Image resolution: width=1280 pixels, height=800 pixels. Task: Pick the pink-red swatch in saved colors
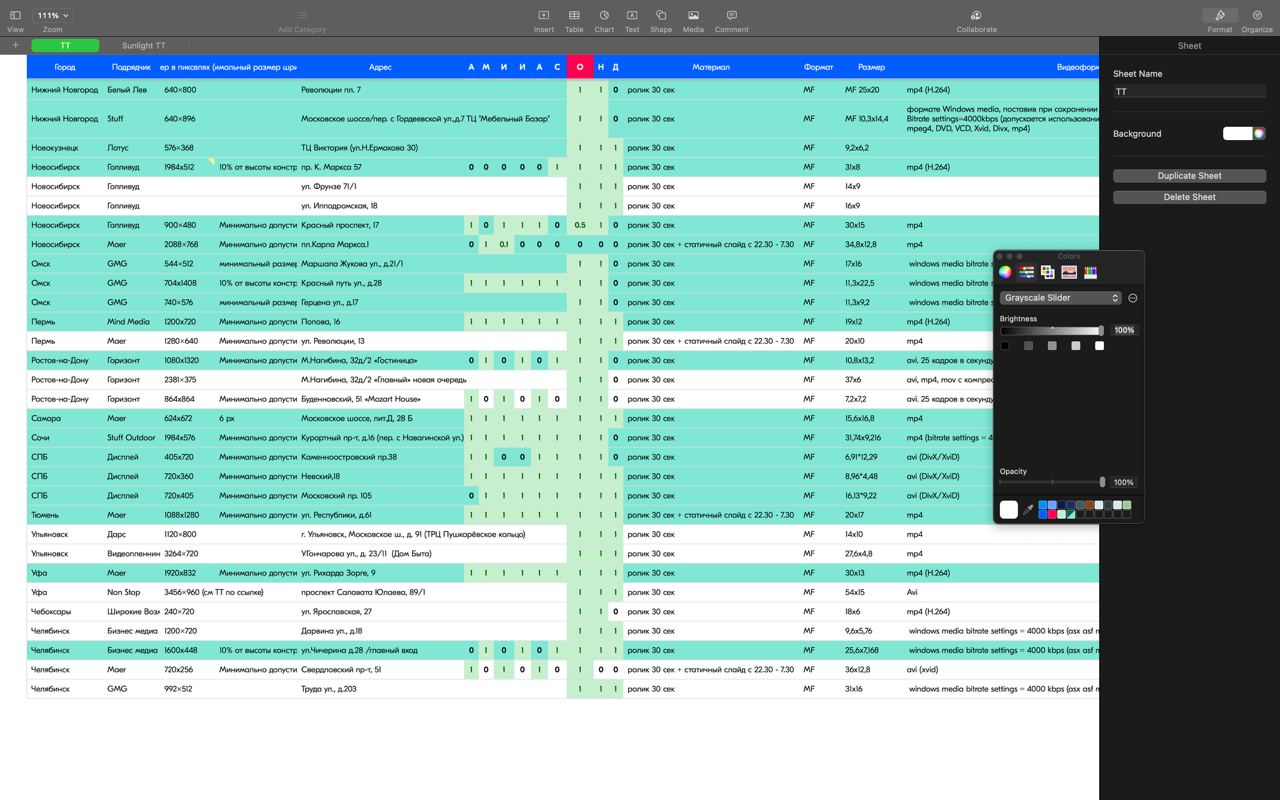point(1052,514)
